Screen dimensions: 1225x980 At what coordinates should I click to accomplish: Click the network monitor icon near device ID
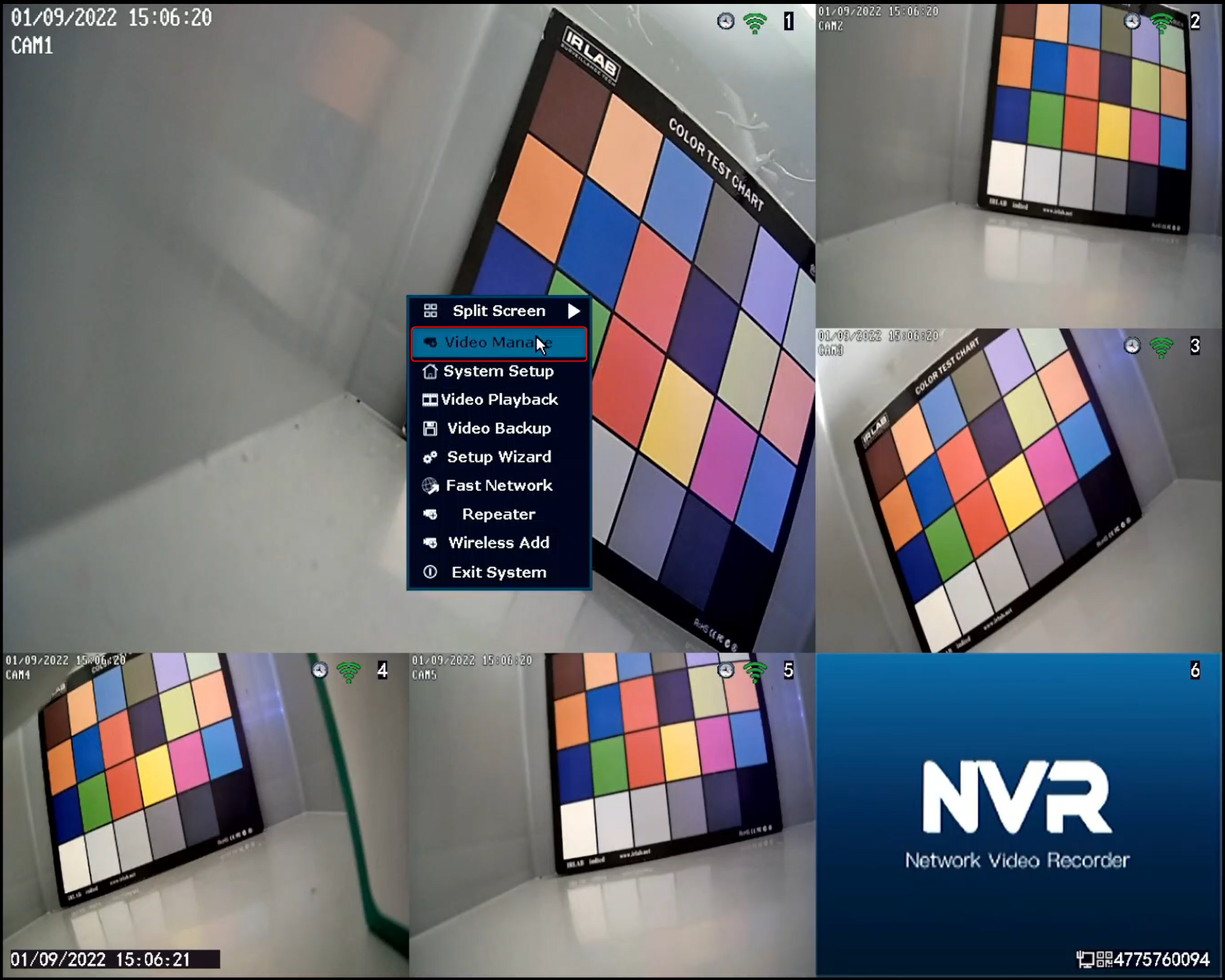pos(1085,960)
